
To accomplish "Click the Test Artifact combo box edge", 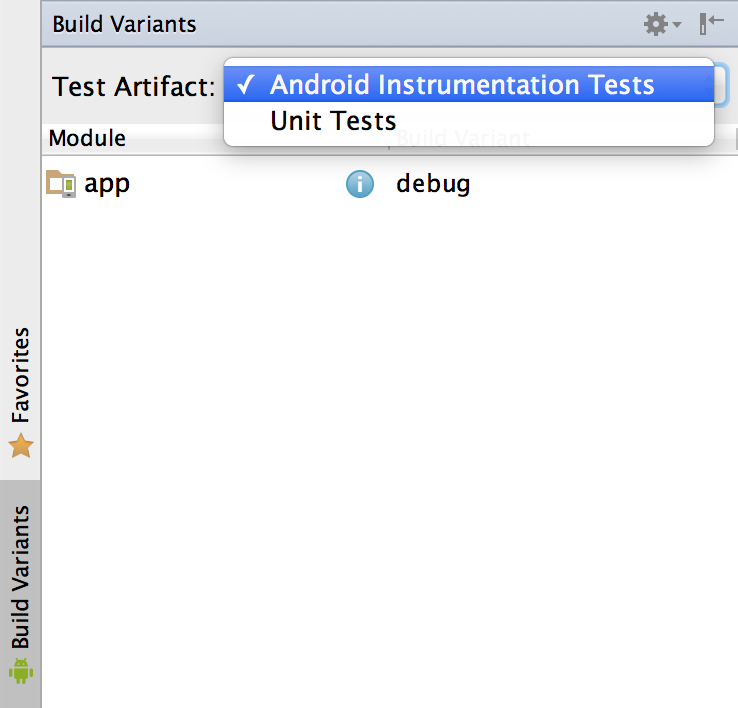I will tap(722, 86).
